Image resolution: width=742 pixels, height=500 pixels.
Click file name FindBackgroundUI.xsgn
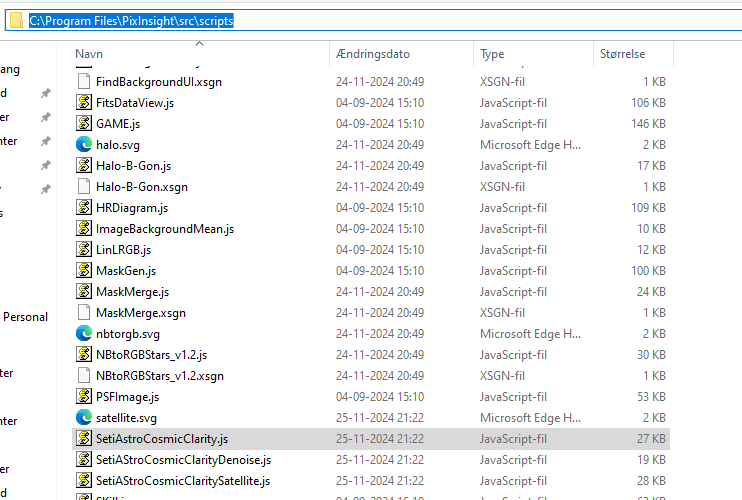[x=159, y=82]
